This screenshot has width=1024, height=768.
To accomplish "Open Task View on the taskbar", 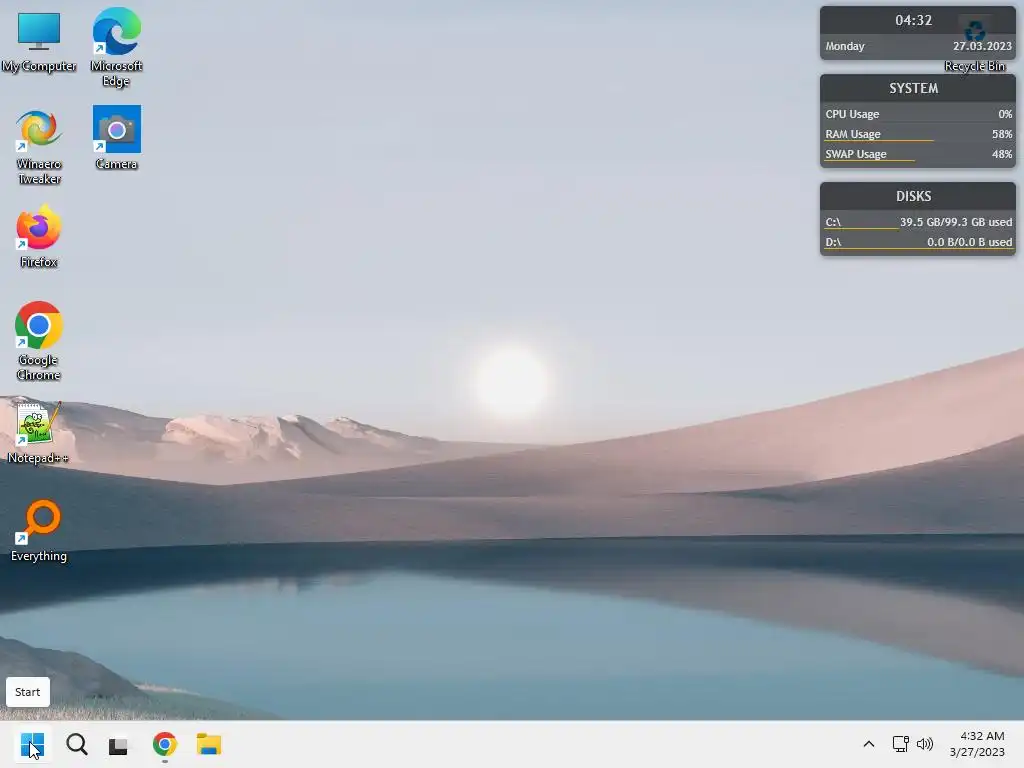I will click(118, 744).
